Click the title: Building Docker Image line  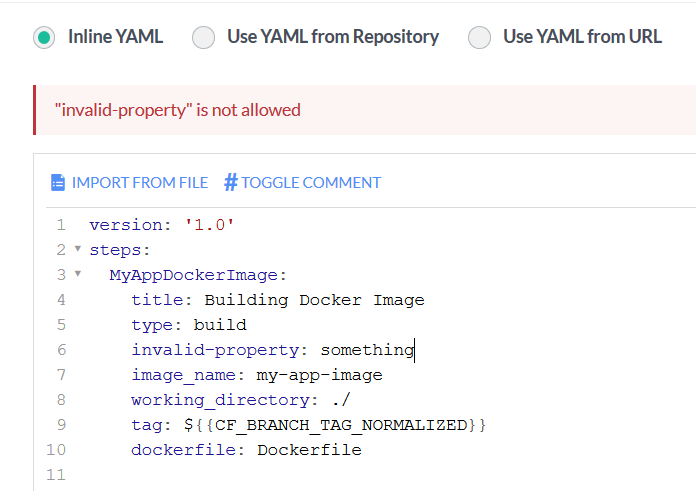click(277, 300)
